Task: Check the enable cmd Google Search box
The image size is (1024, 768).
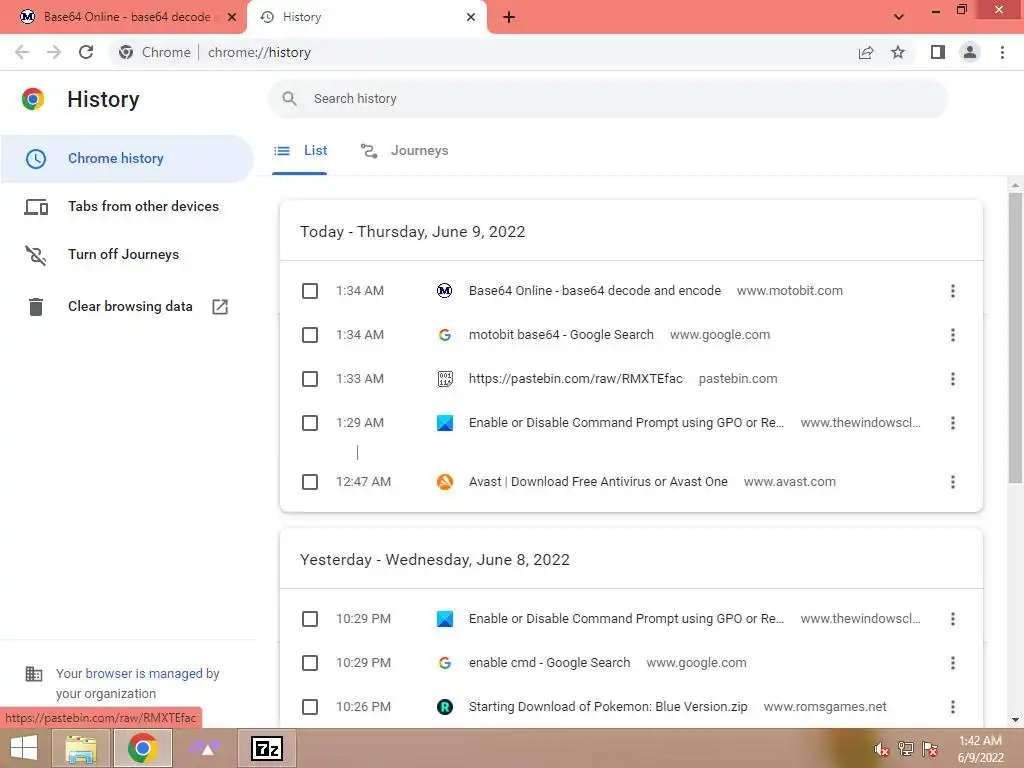Action: pos(310,663)
